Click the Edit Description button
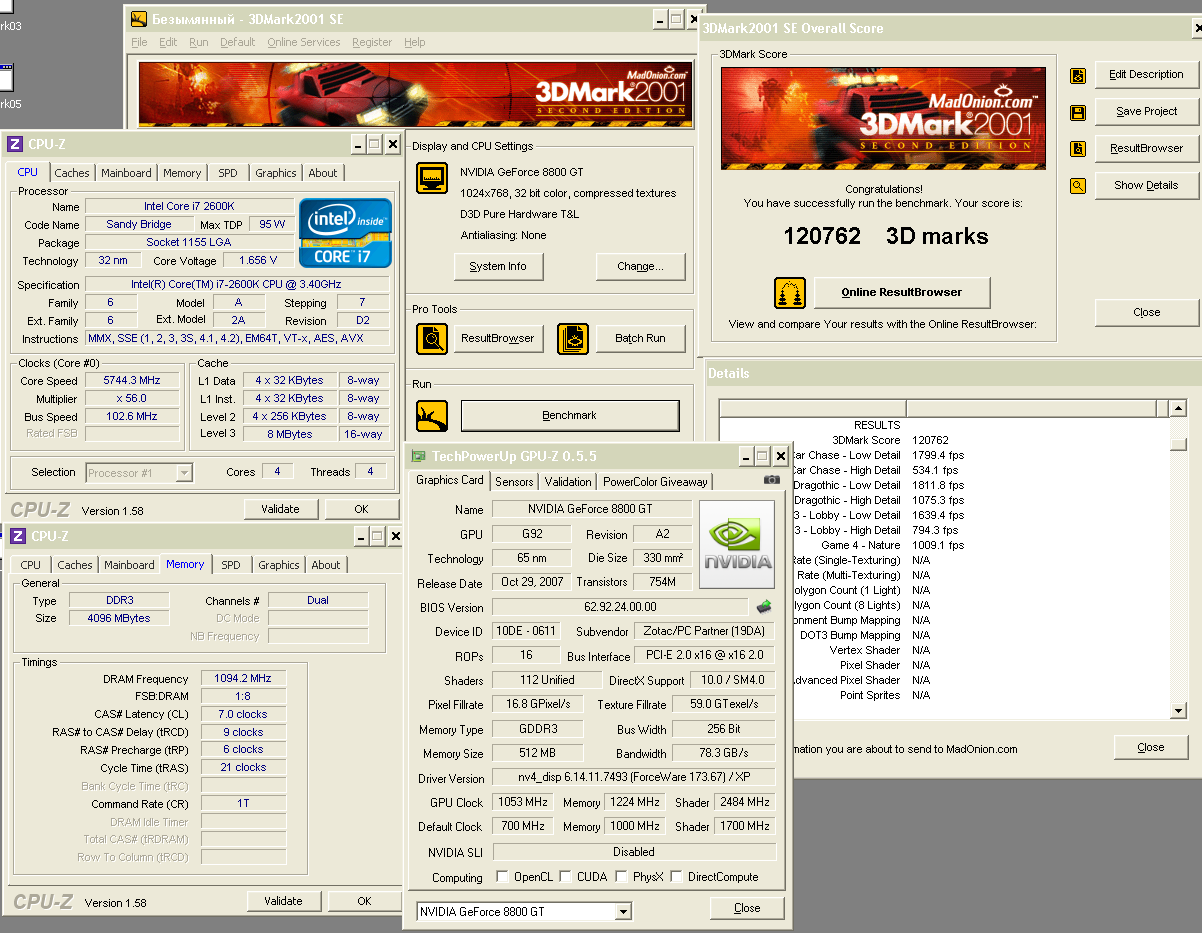 click(1147, 74)
